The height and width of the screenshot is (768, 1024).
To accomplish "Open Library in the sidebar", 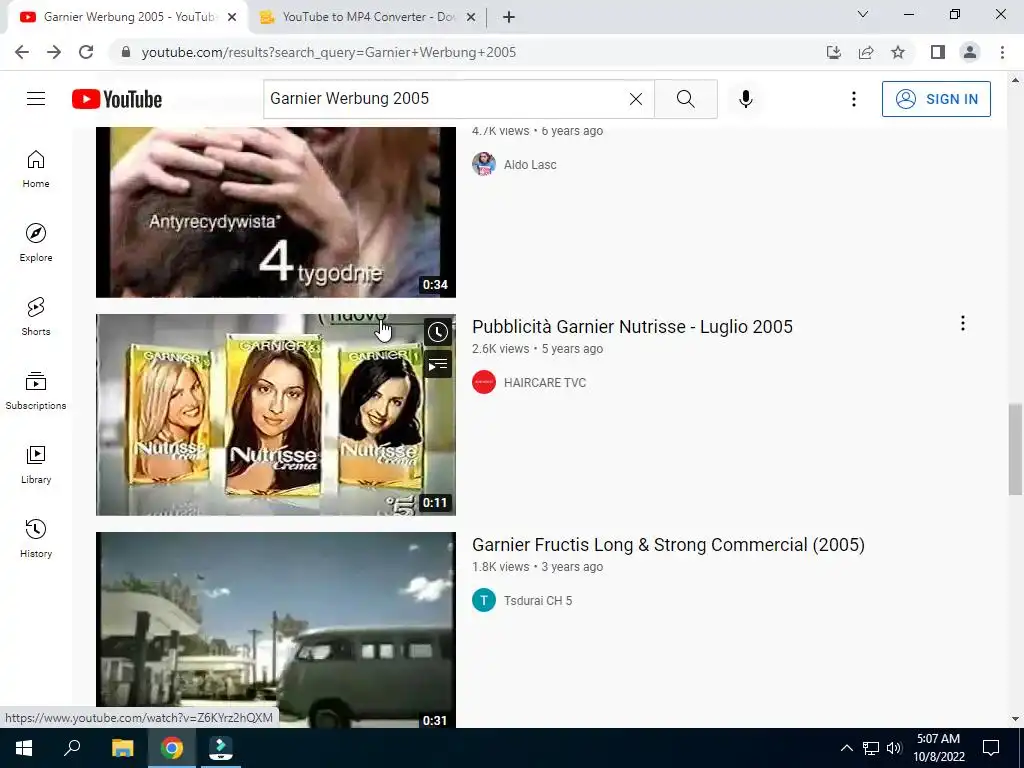I will tap(36, 464).
